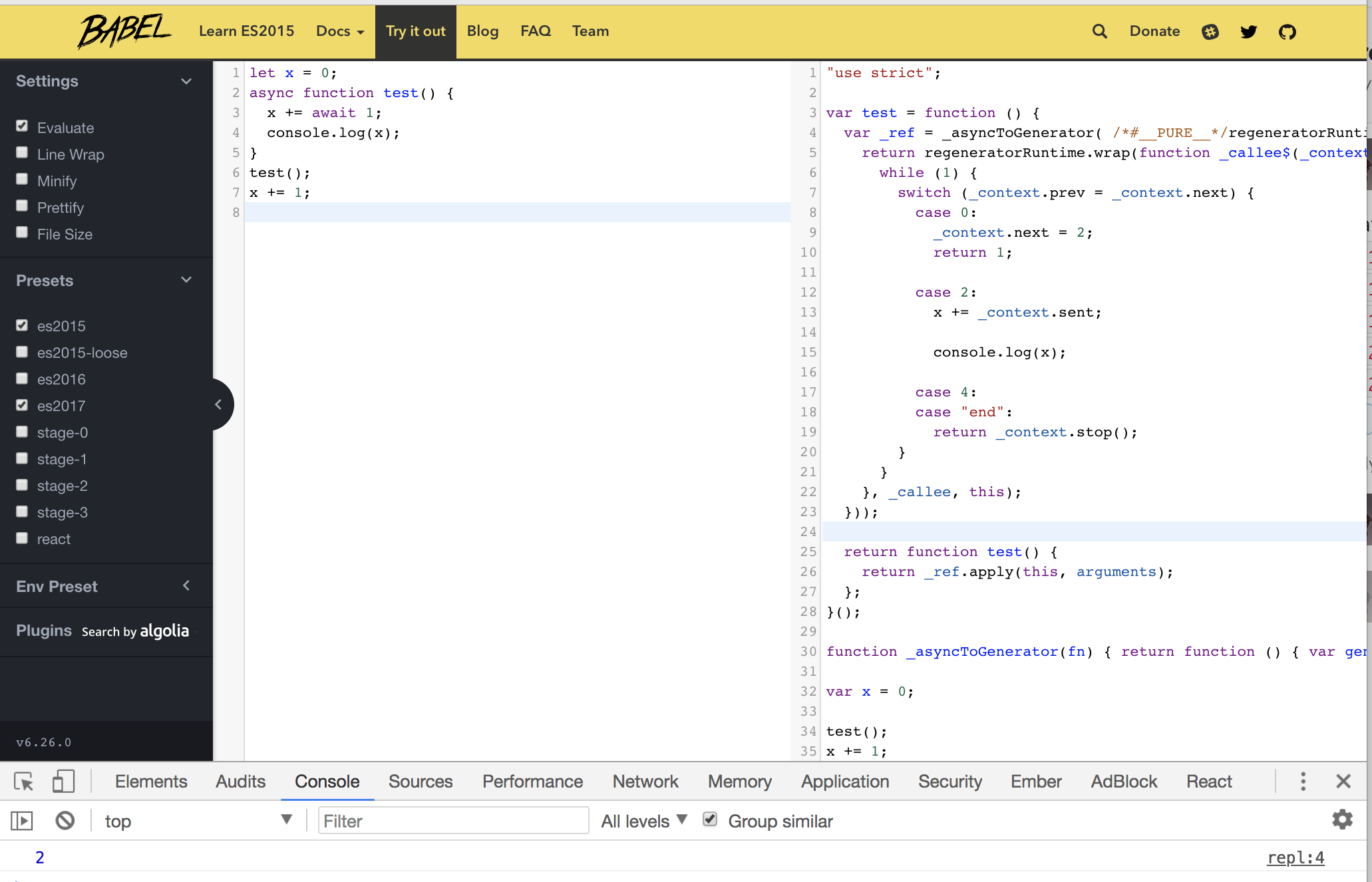Open the DevTools console settings gear
This screenshot has width=1372, height=882.
coord(1342,820)
